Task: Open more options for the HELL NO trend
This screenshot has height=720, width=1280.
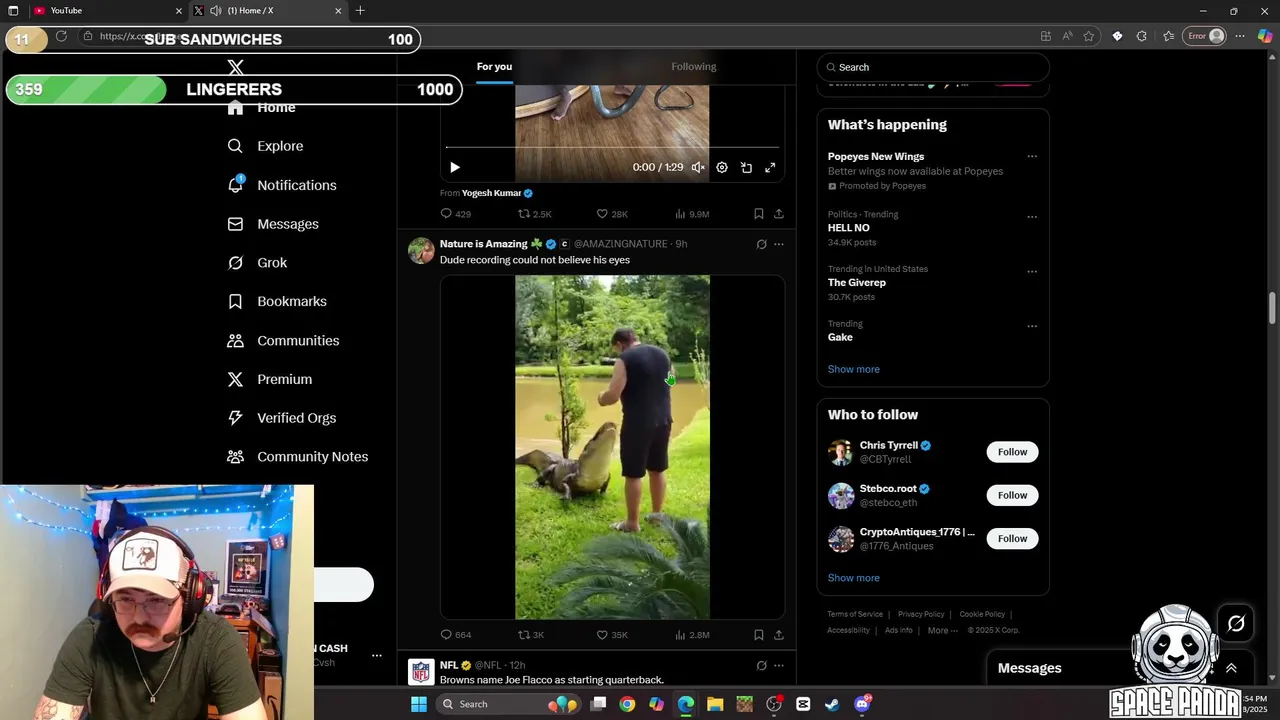Action: point(1032,216)
